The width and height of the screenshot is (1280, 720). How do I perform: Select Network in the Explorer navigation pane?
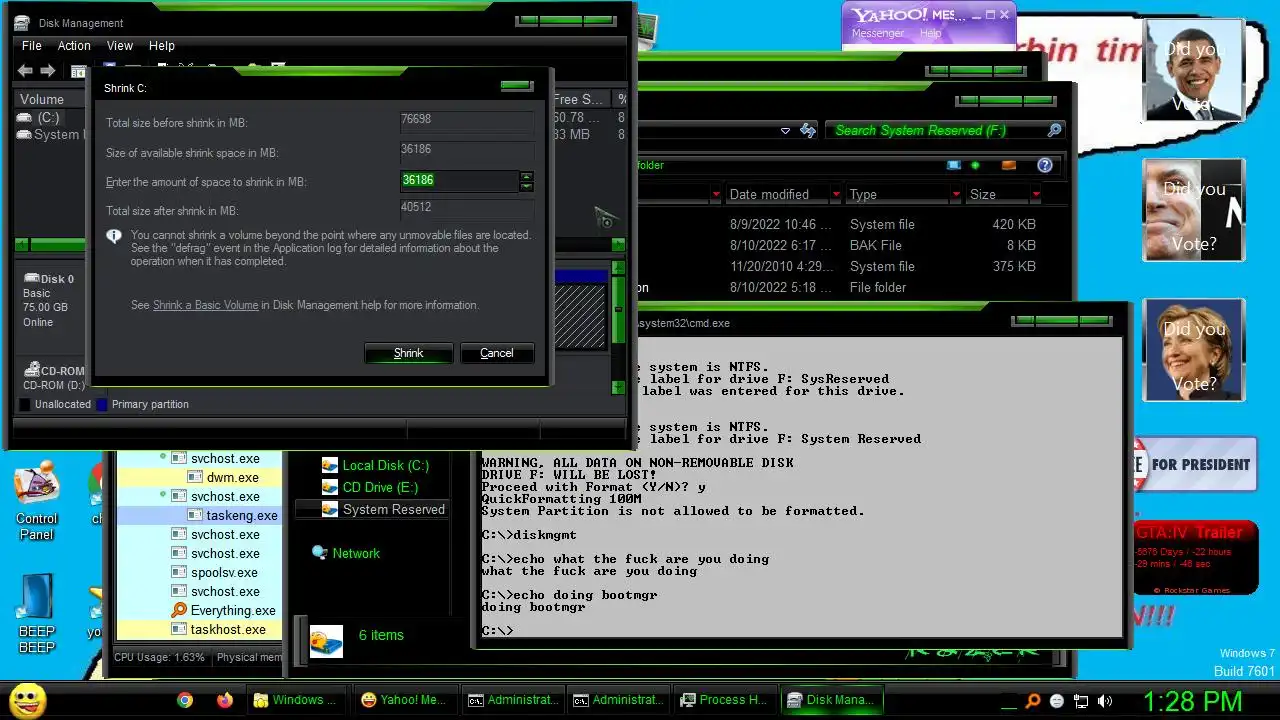(346, 553)
